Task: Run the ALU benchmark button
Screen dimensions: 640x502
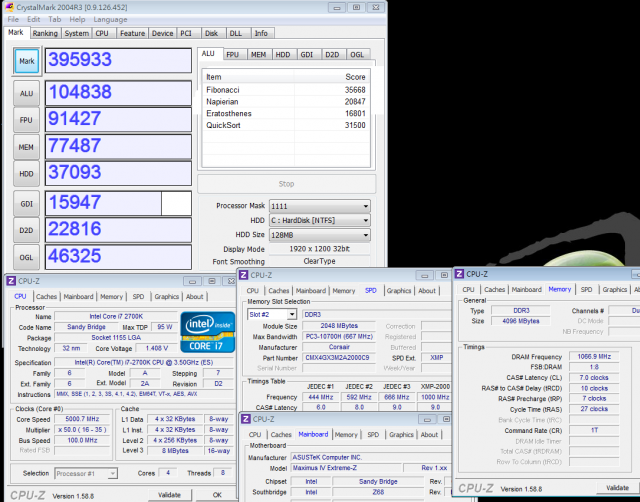Action: pyautogui.click(x=27, y=93)
